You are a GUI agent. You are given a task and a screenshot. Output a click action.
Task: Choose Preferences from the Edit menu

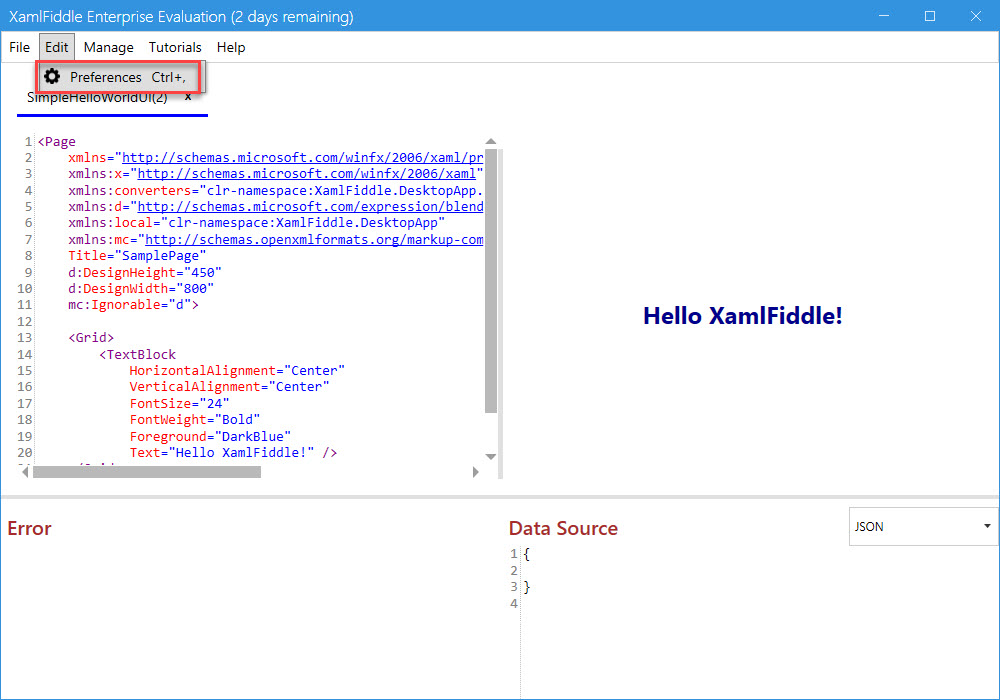click(119, 77)
